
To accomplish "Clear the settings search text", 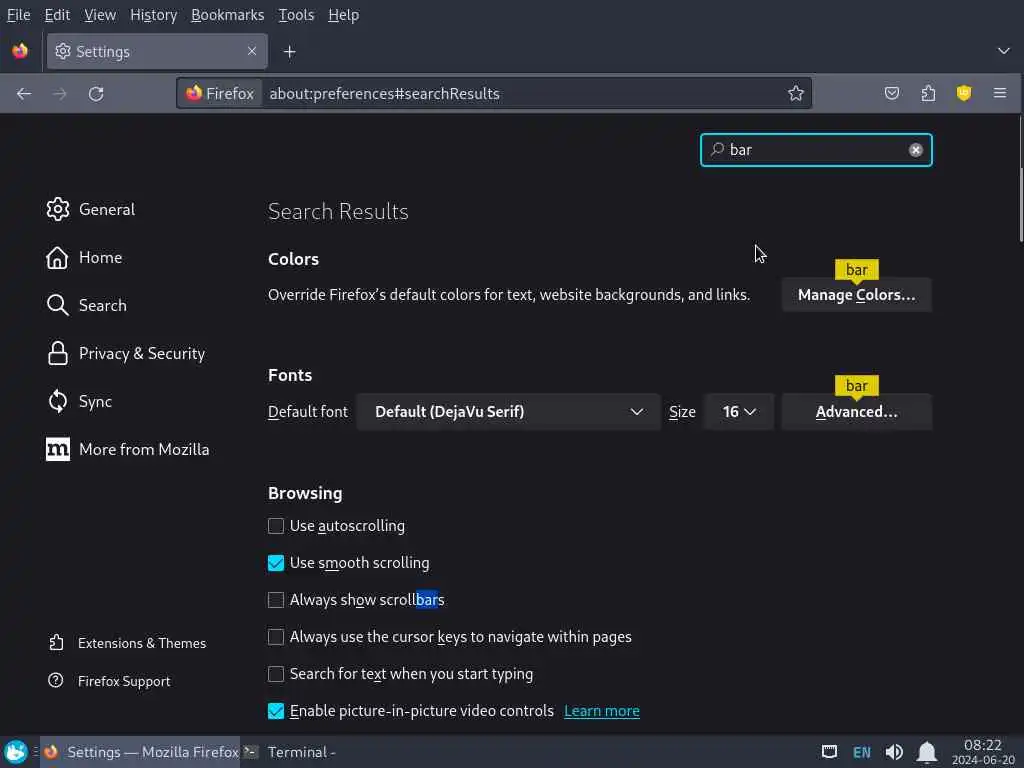I will coord(915,150).
